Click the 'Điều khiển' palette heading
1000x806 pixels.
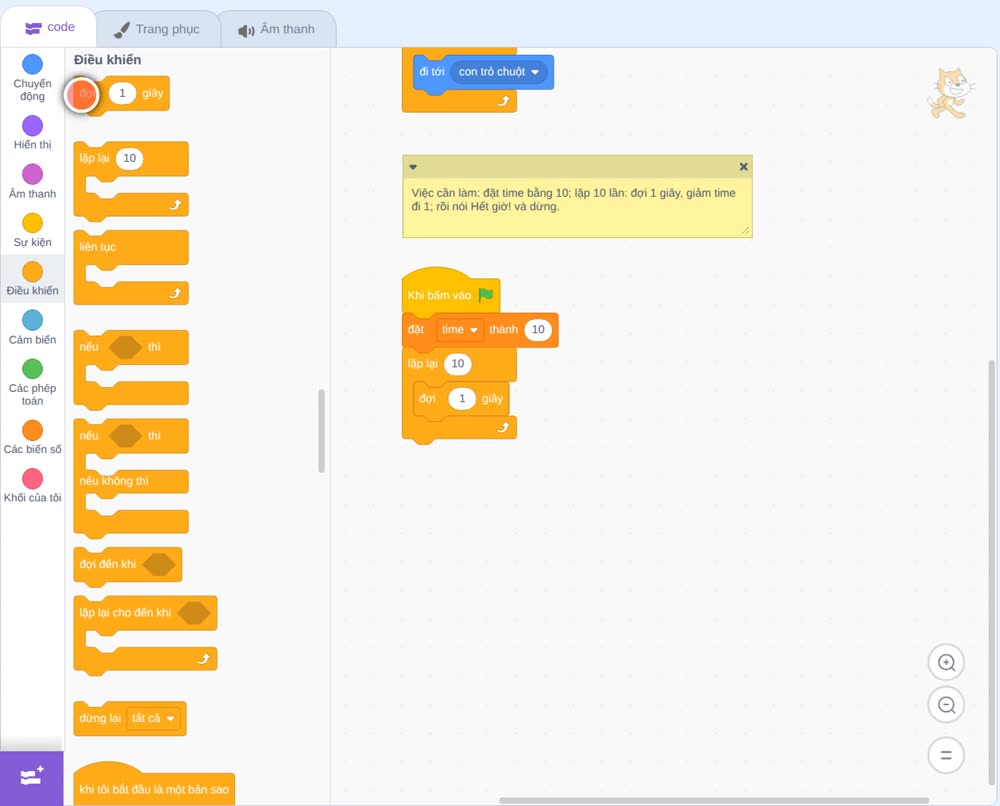[x=107, y=60]
